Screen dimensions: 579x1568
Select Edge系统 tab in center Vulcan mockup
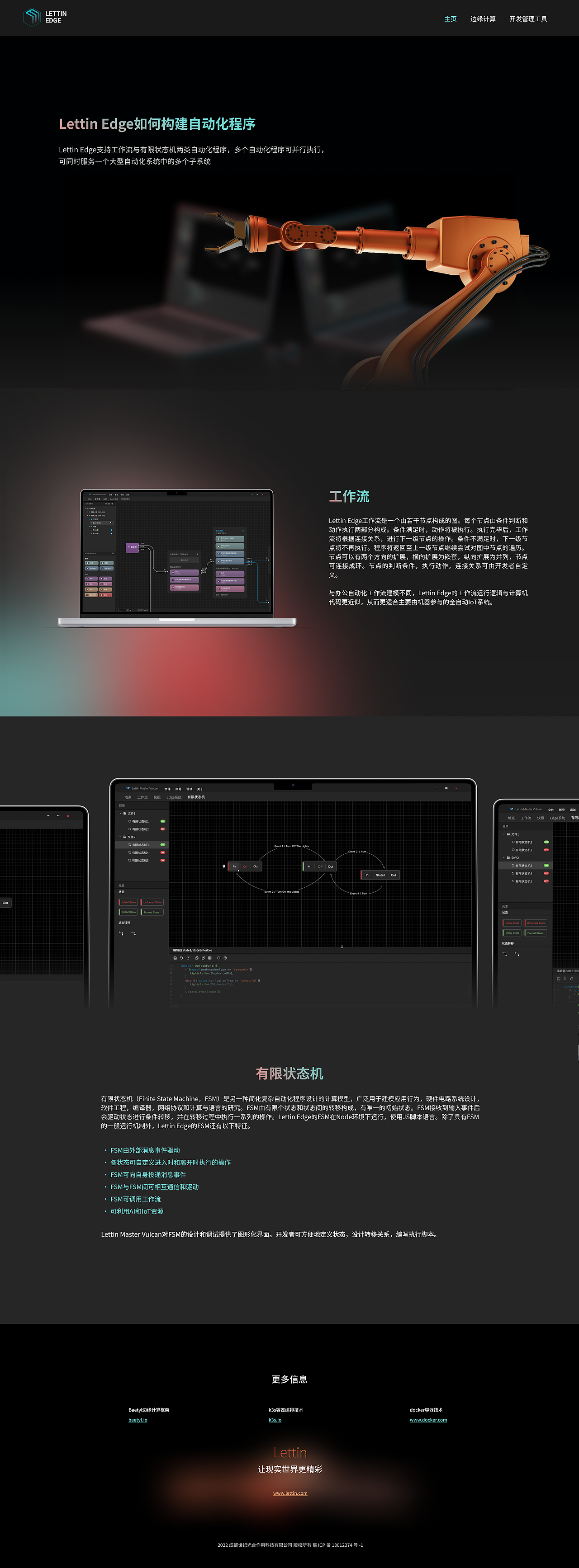pyautogui.click(x=174, y=797)
